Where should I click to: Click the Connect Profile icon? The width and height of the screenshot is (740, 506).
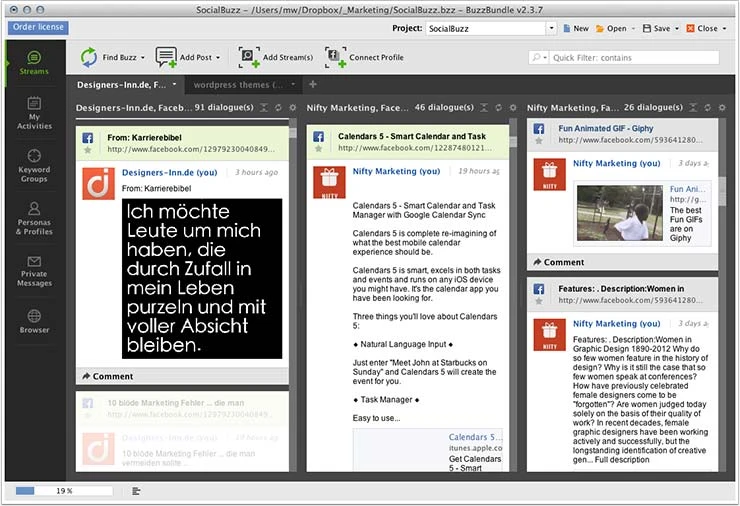coord(336,57)
